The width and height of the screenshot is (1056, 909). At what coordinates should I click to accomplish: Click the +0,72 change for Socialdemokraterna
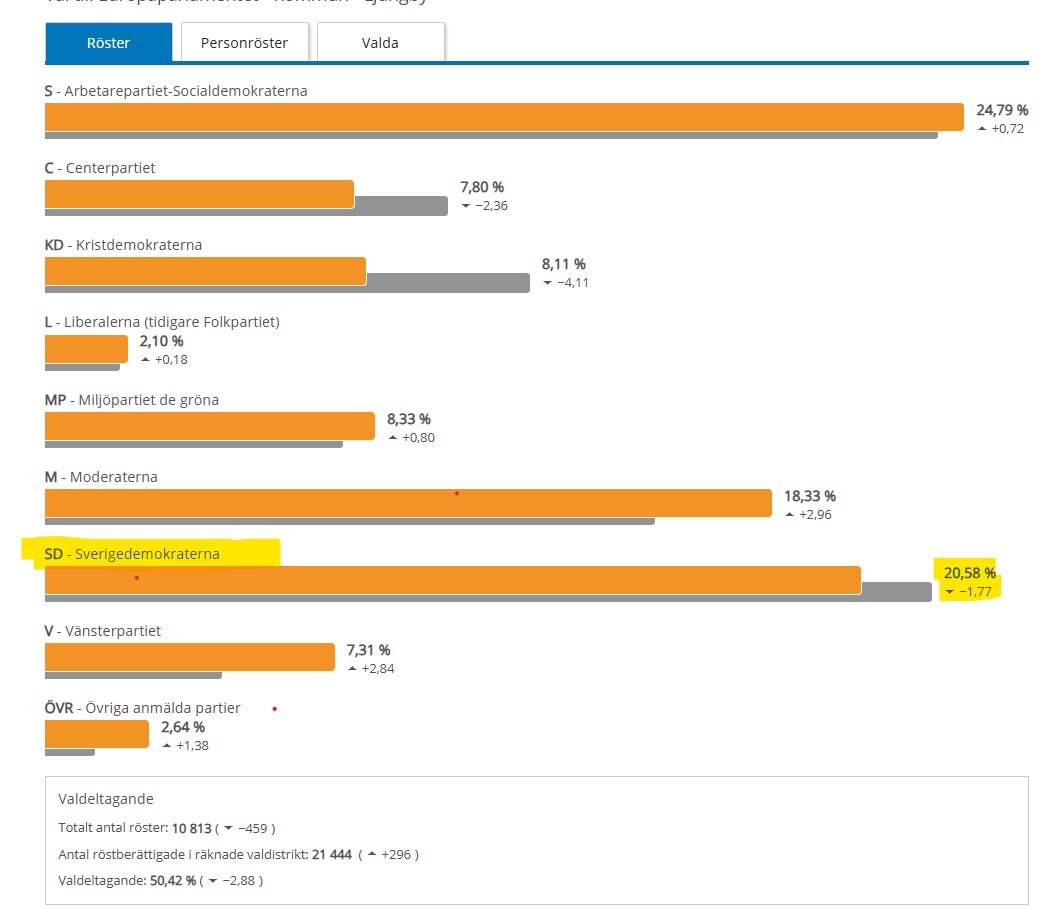(x=1008, y=129)
